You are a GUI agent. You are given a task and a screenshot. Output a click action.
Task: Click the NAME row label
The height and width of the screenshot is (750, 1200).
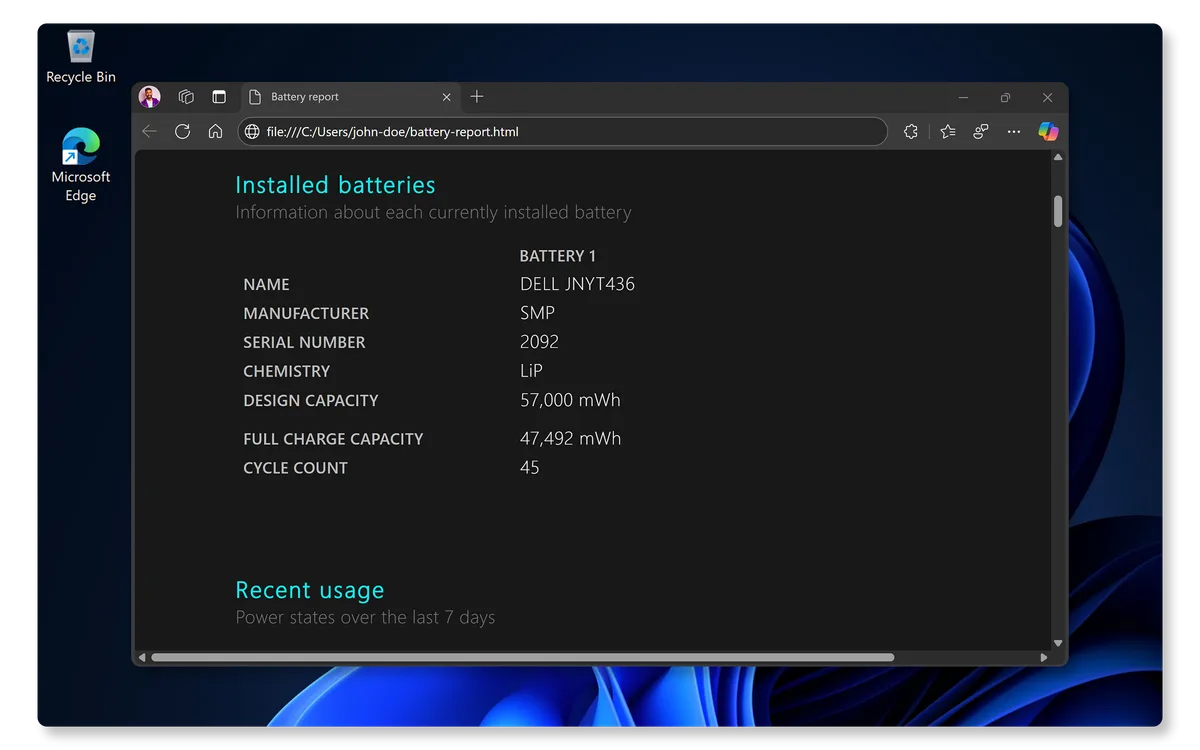click(266, 285)
